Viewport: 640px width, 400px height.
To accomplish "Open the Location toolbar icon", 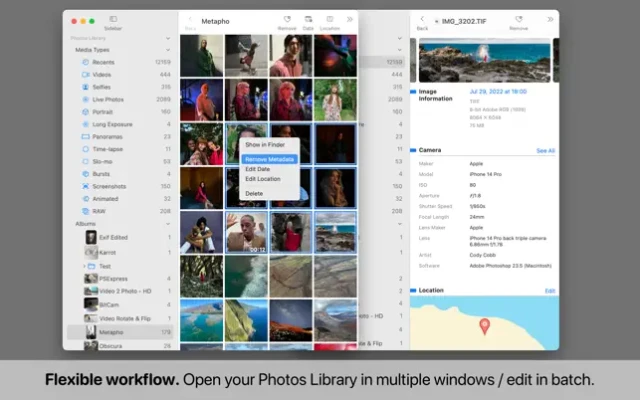I will point(330,19).
